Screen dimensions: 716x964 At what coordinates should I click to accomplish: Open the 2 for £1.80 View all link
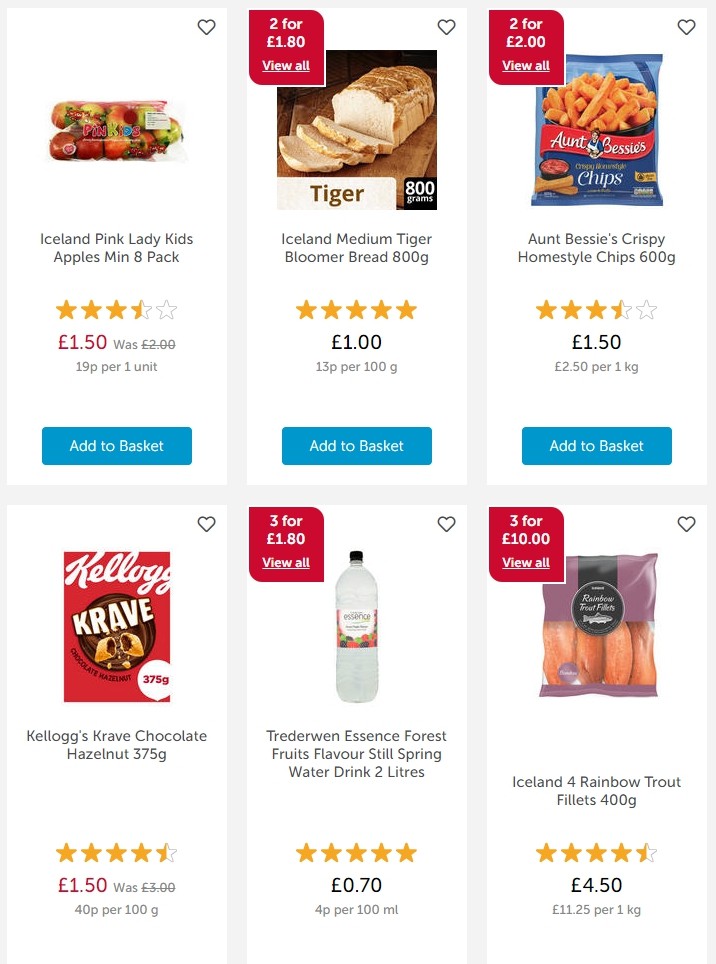click(x=286, y=66)
